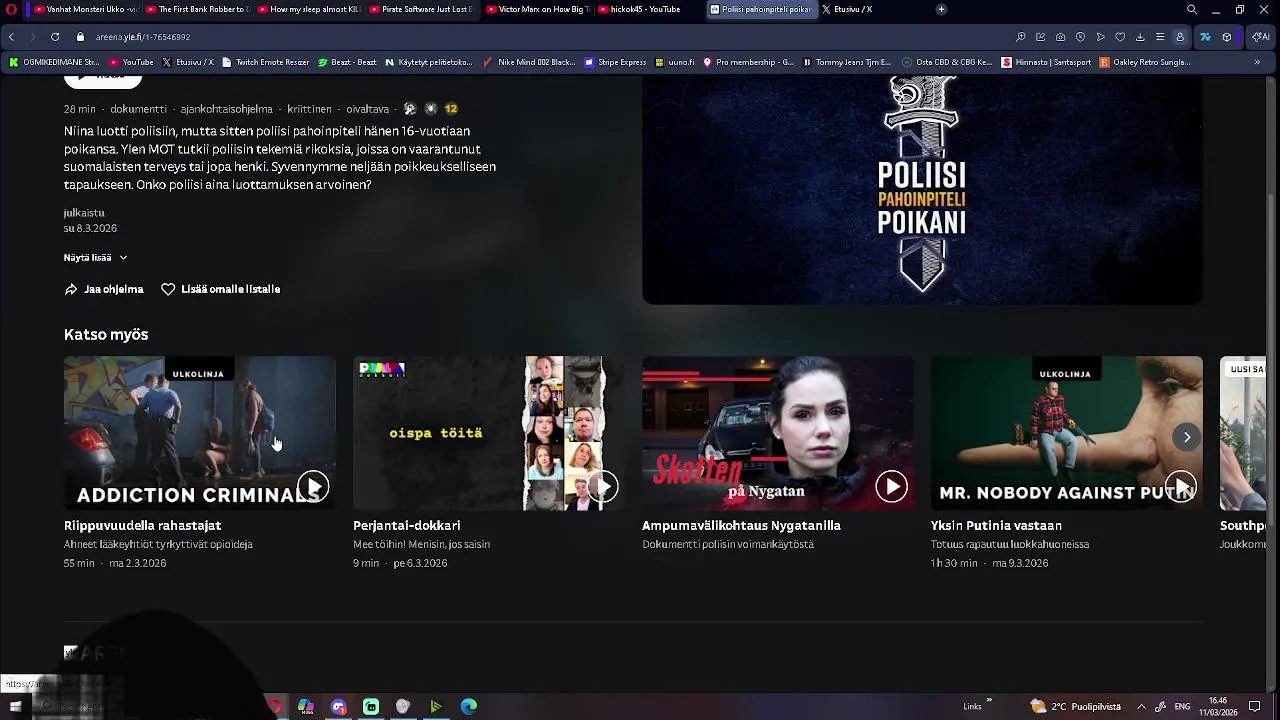Take a snapshot with the camera icon
The height and width of the screenshot is (720, 1280).
coord(1060,37)
